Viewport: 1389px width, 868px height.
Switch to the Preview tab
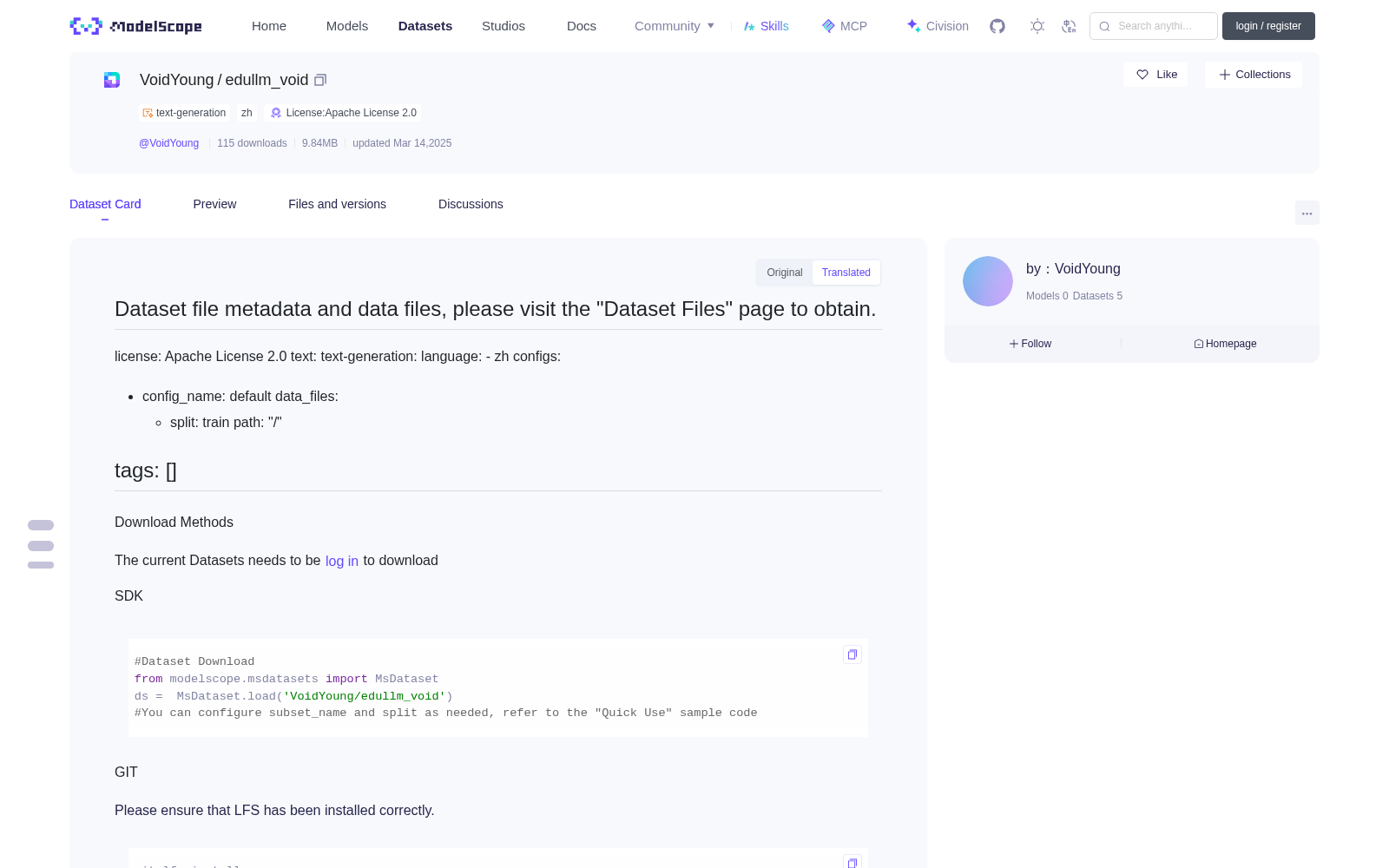pyautogui.click(x=214, y=204)
